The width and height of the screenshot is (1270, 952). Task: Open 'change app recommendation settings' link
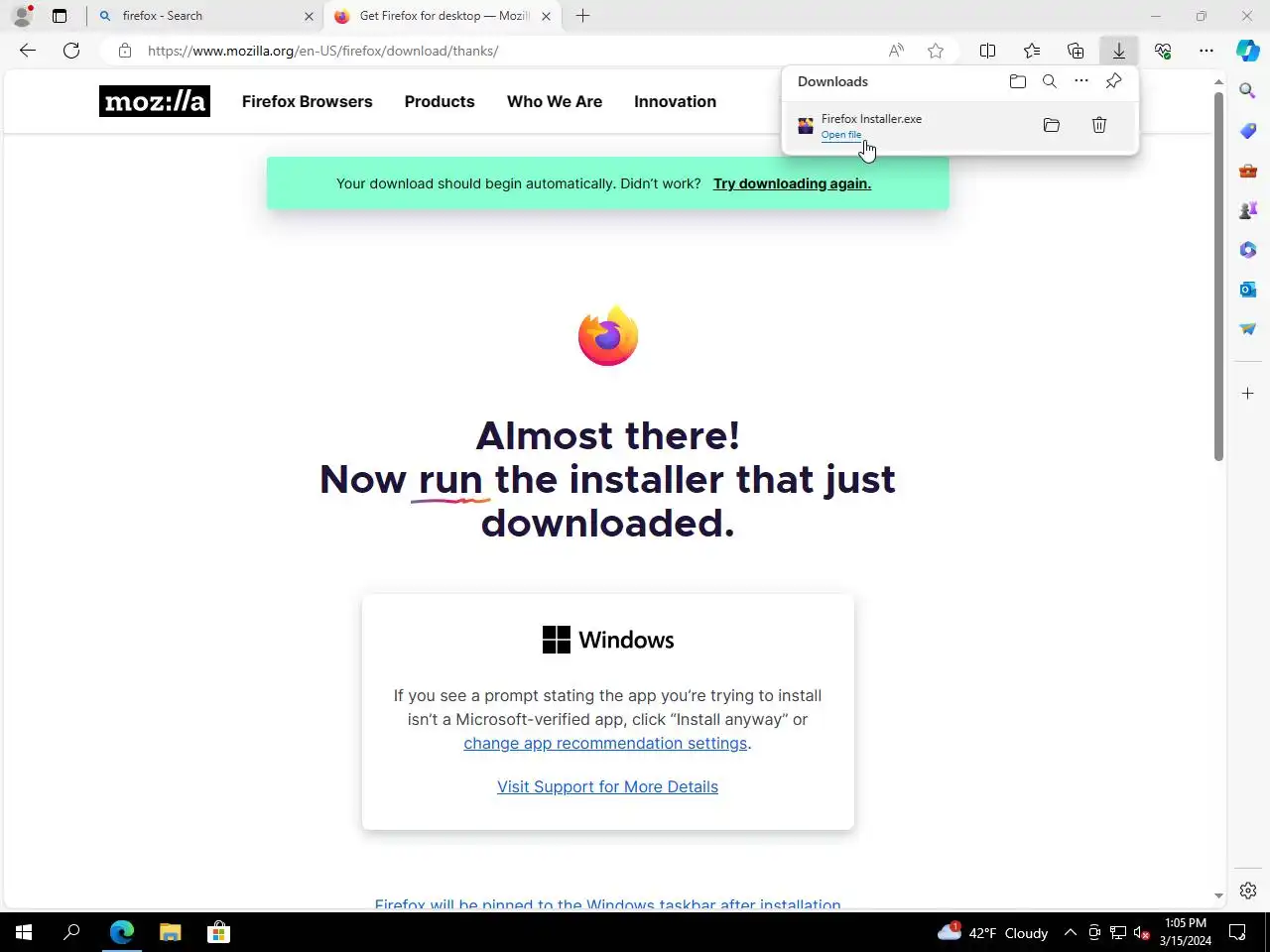pyautogui.click(x=605, y=744)
